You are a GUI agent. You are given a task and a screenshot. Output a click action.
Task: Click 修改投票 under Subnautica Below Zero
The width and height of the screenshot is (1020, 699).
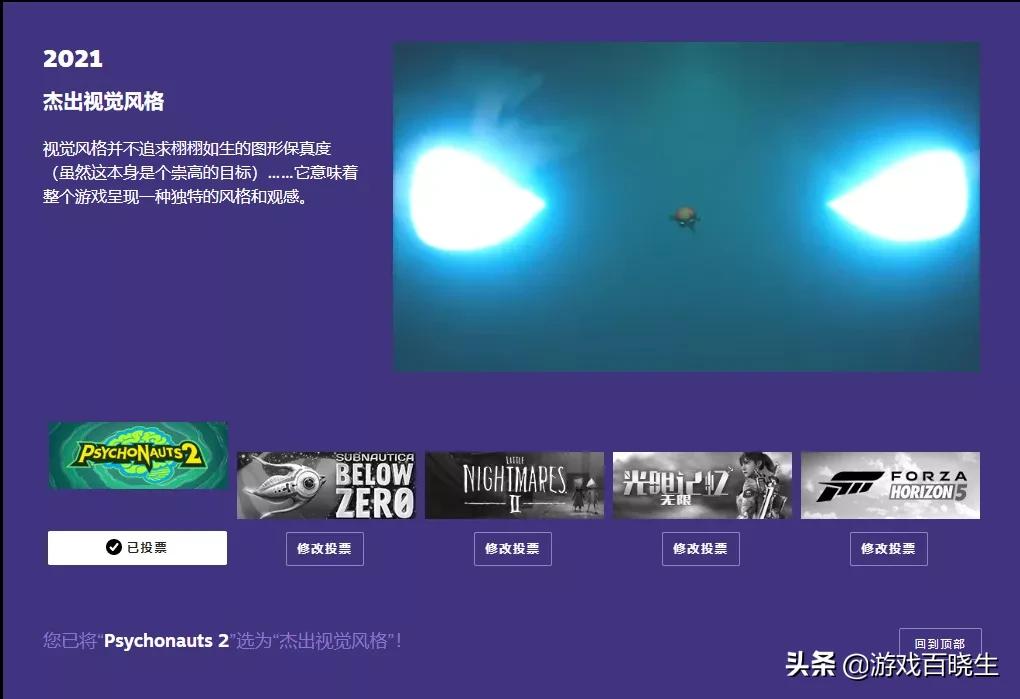tap(325, 548)
